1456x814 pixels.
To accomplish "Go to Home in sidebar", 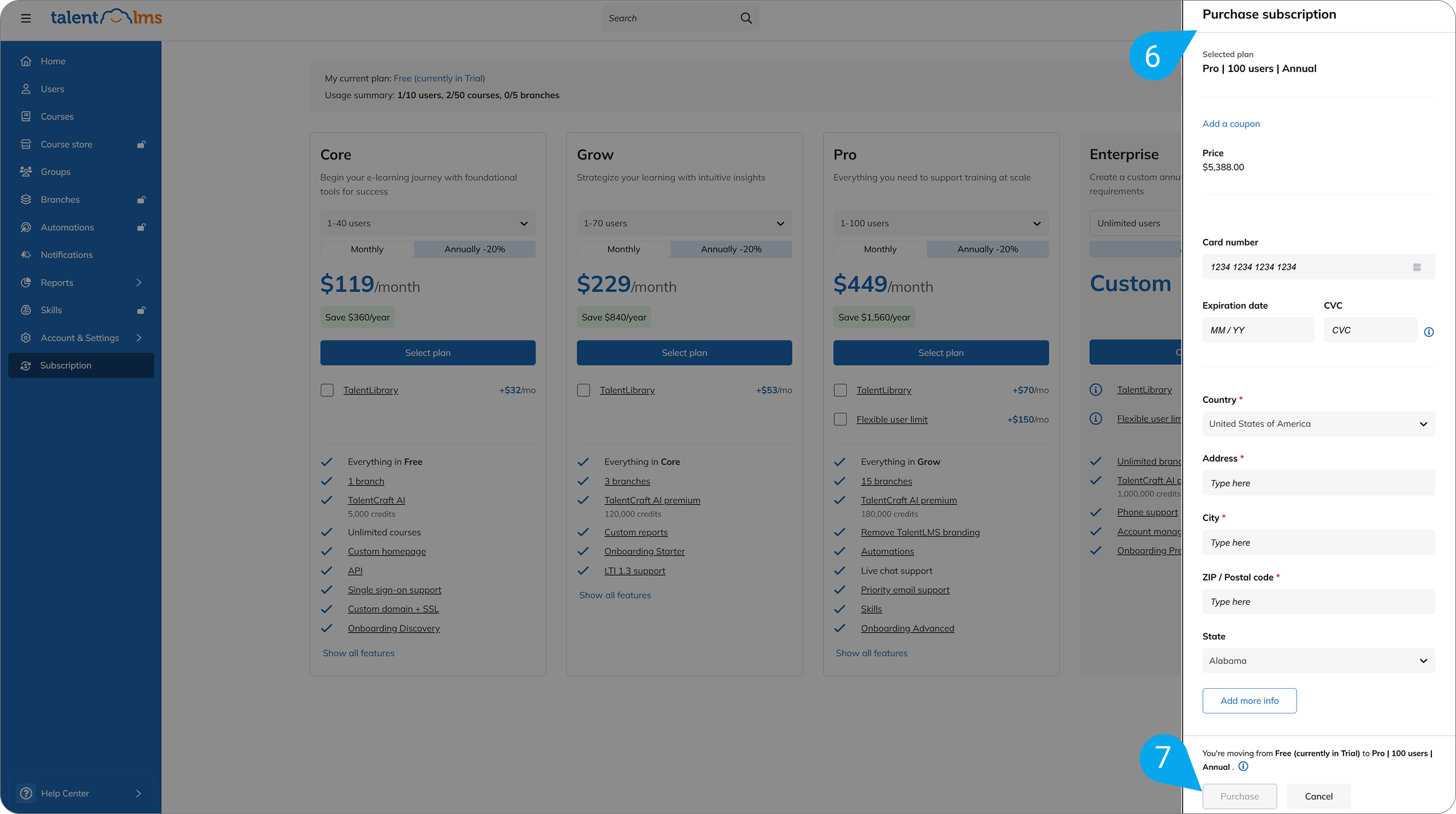I will tap(81, 61).
